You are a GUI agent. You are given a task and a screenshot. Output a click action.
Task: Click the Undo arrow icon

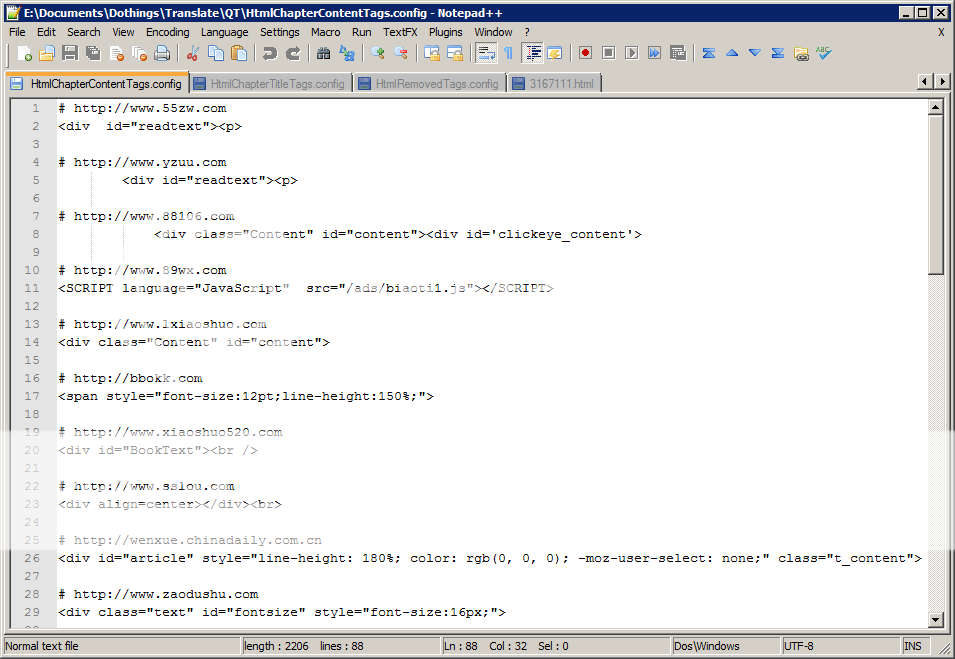(x=270, y=53)
